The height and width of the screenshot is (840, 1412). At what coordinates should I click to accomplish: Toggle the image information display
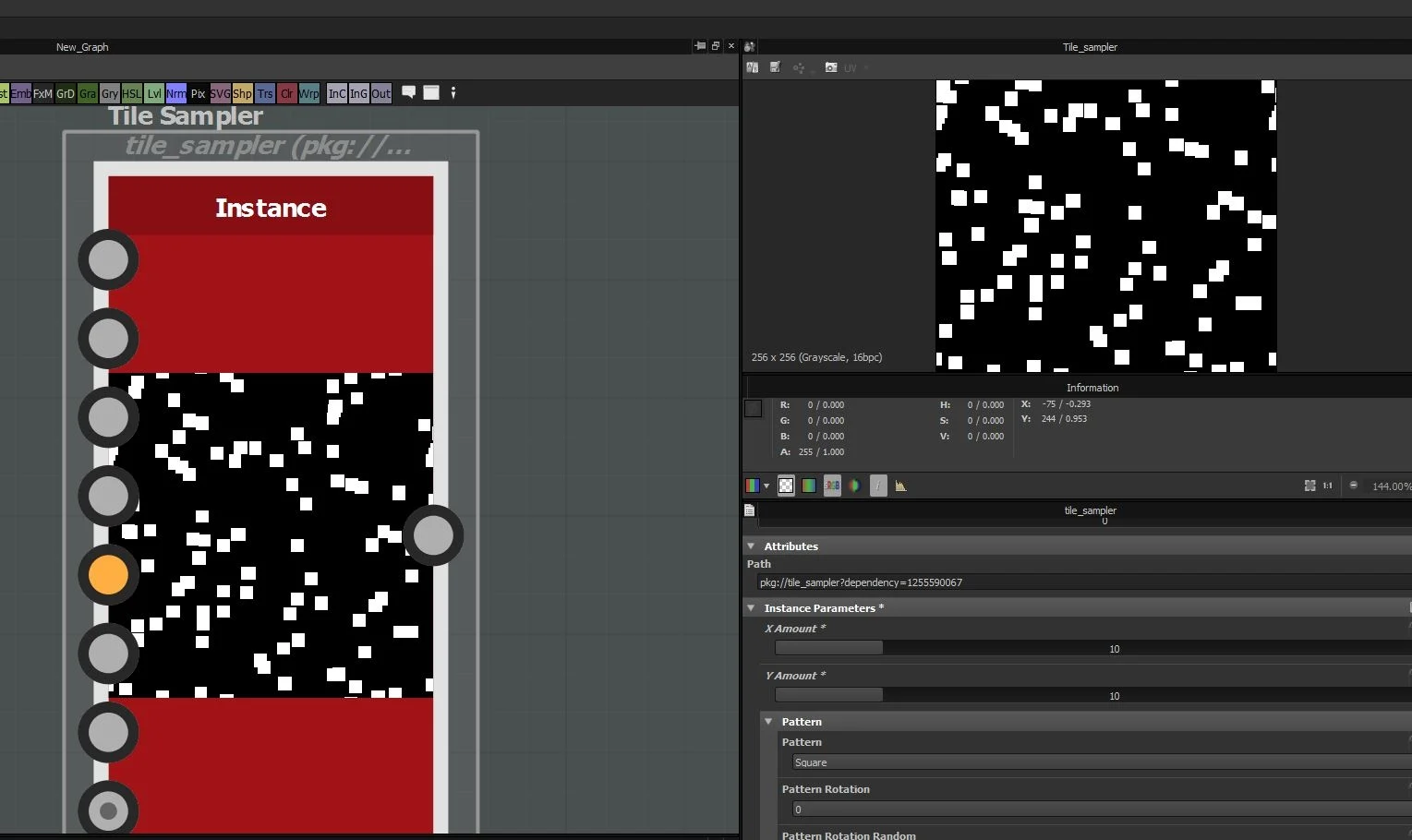[x=878, y=486]
